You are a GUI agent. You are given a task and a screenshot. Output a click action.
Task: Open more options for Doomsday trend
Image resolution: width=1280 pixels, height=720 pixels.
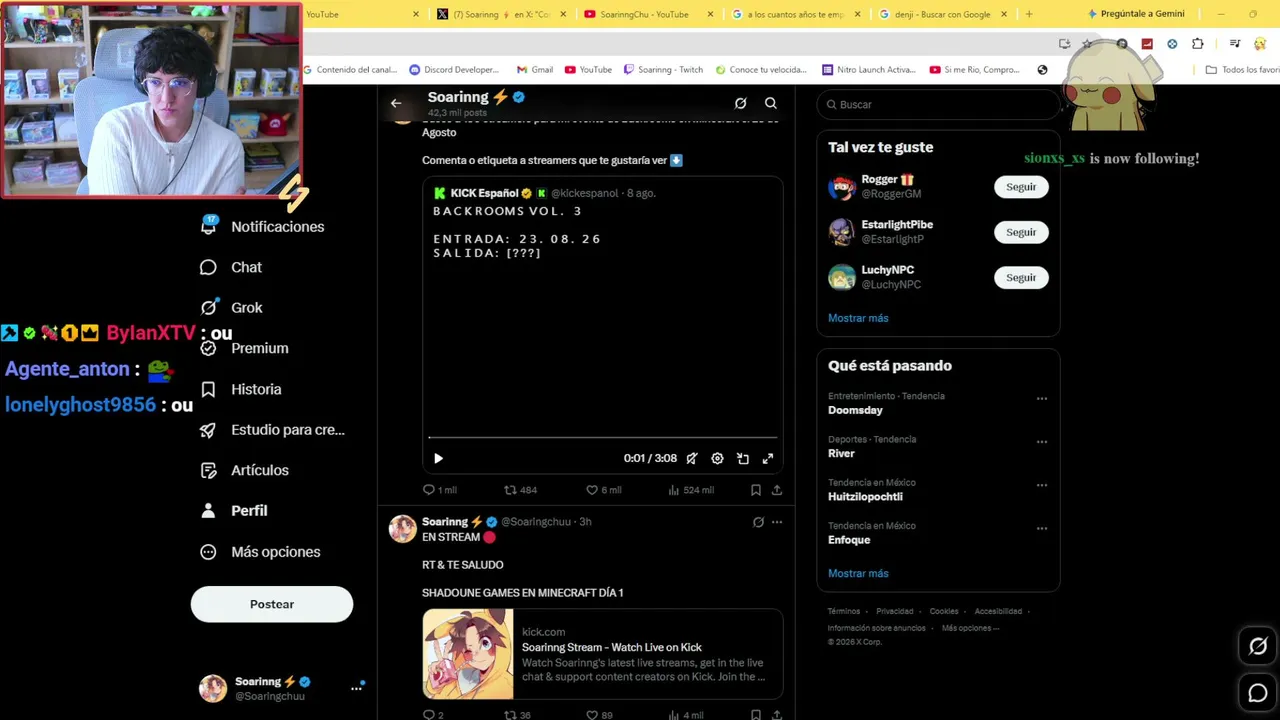tap(1042, 398)
